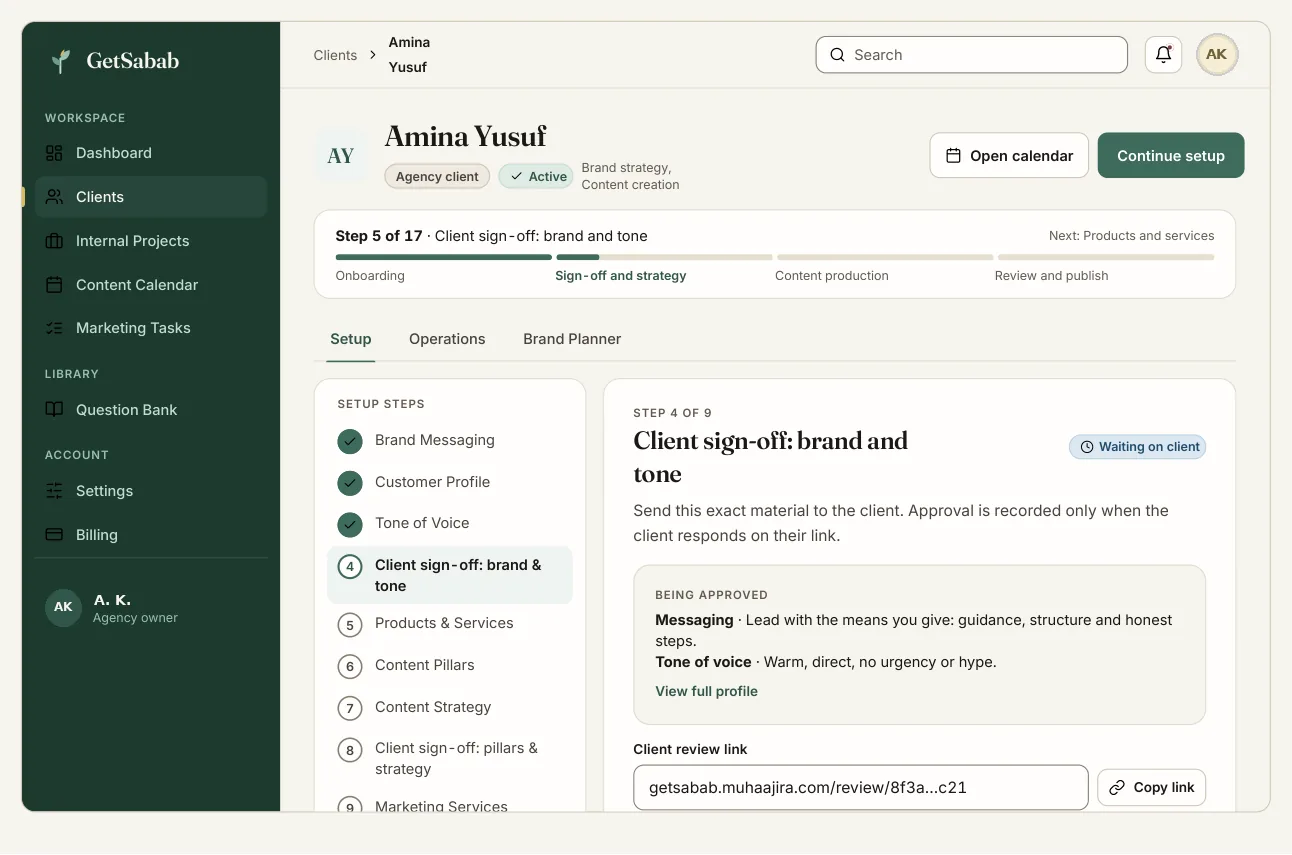Open Marketing Tasks from sidebar

click(x=151, y=328)
